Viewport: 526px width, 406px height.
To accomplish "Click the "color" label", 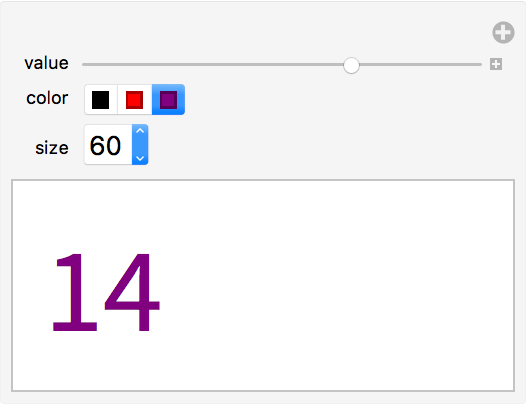I will [x=47, y=98].
